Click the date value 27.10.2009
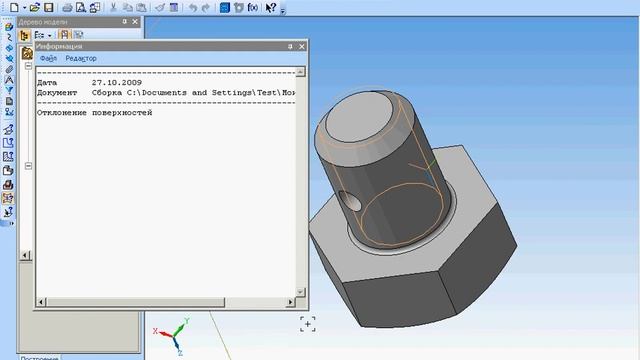 click(117, 83)
